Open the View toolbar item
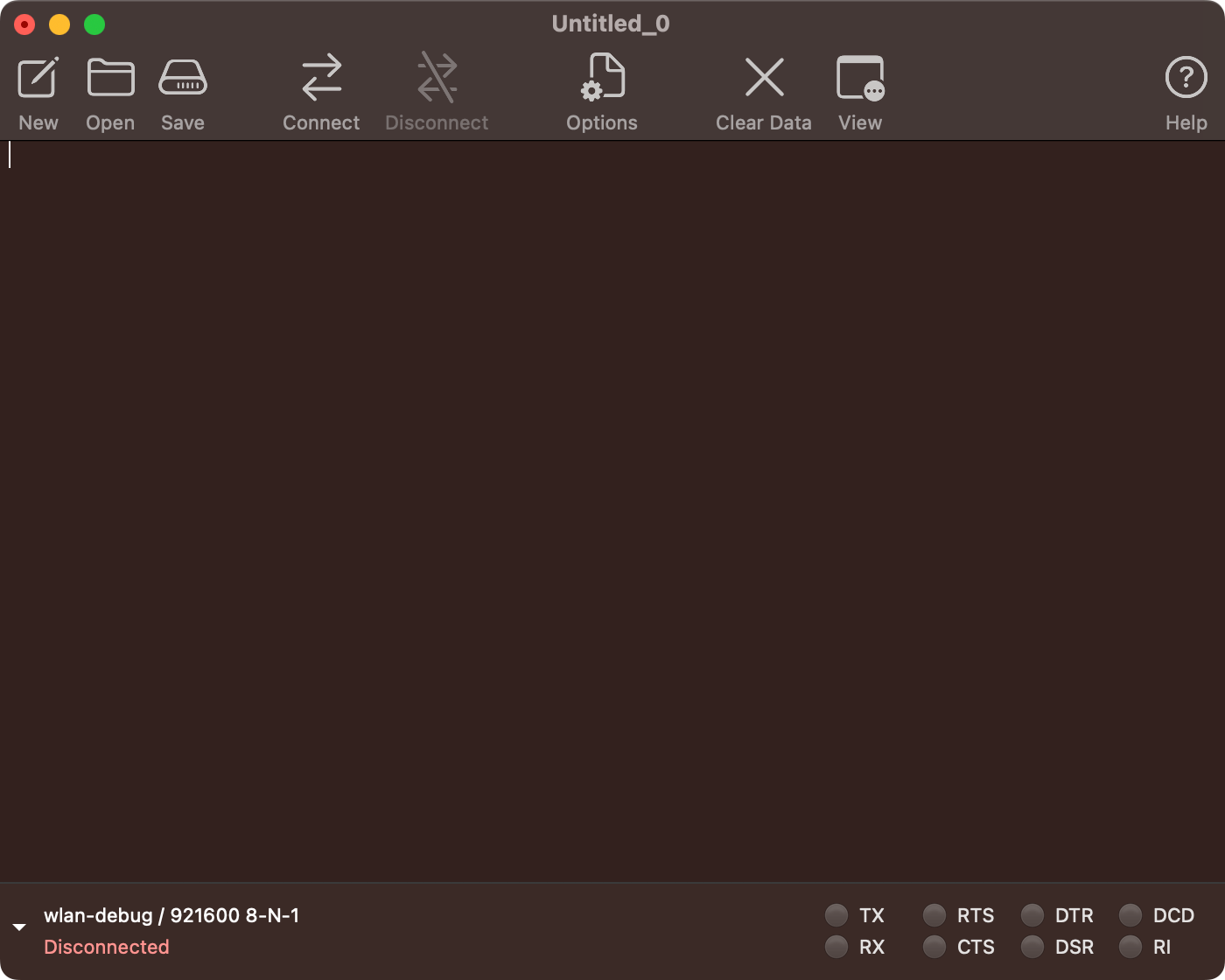The height and width of the screenshot is (980, 1225). point(860,79)
